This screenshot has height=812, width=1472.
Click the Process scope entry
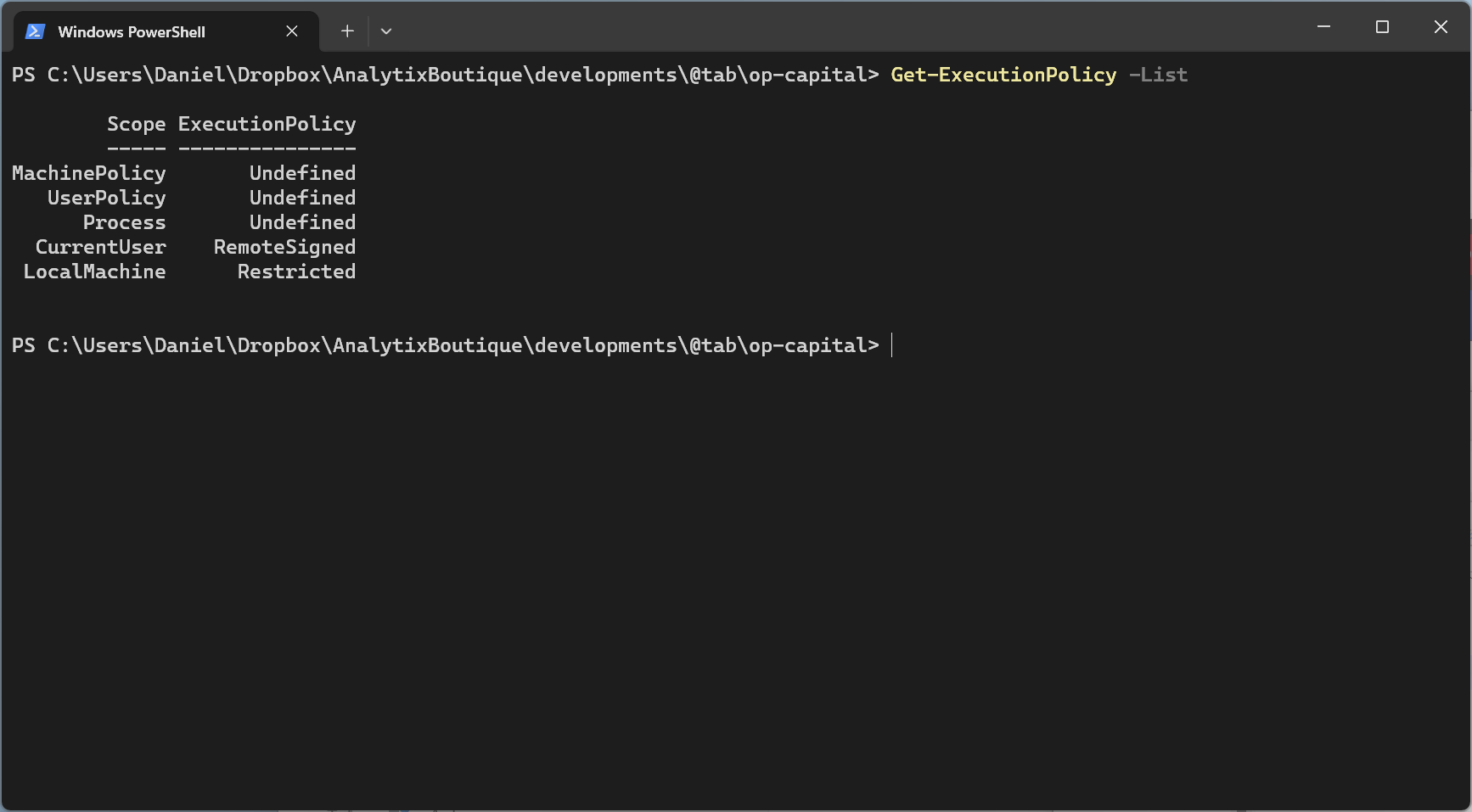click(x=124, y=222)
